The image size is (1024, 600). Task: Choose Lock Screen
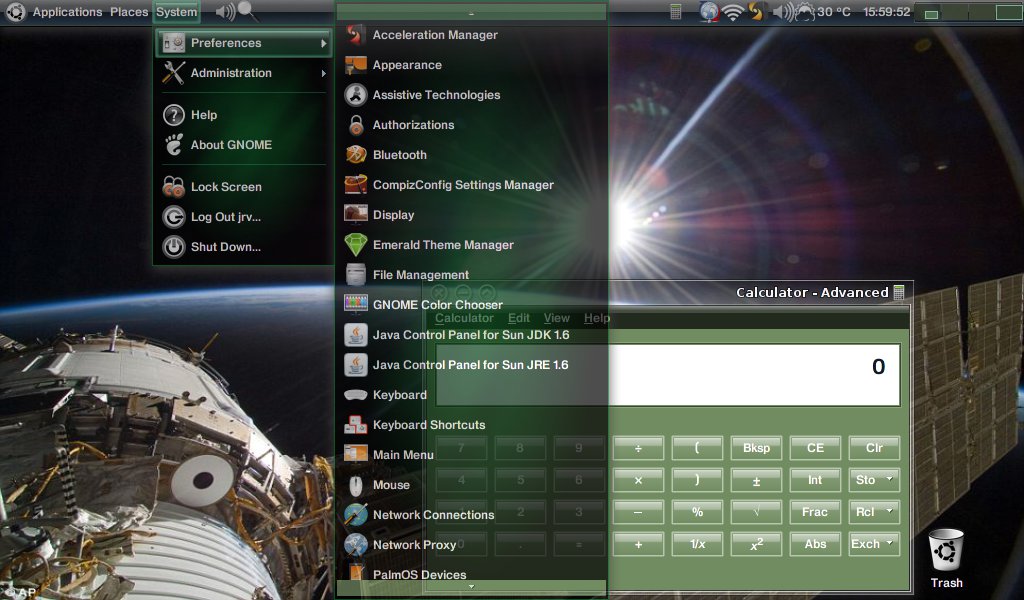244,187
